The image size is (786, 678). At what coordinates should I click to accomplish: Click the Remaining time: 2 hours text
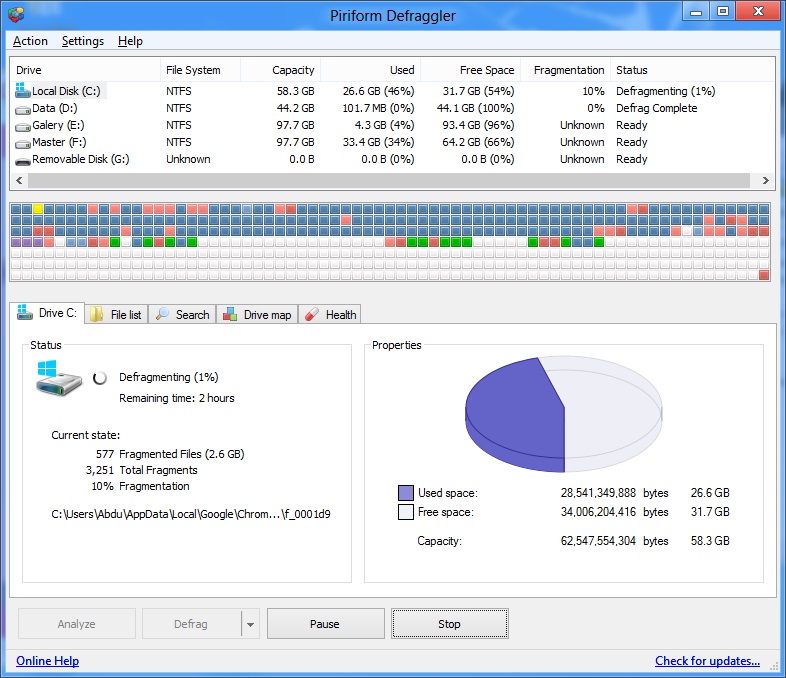click(x=176, y=398)
